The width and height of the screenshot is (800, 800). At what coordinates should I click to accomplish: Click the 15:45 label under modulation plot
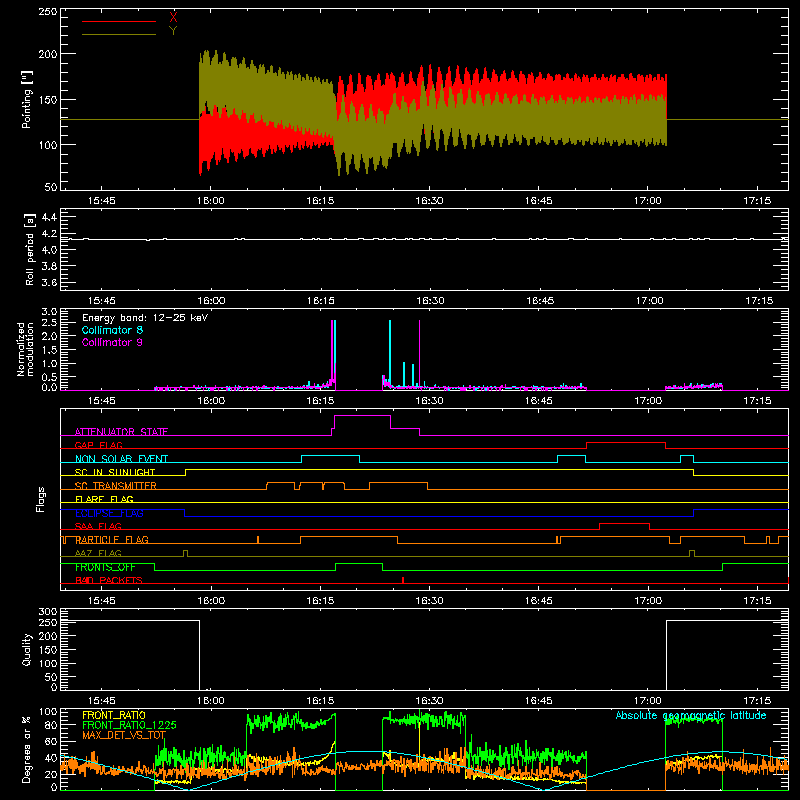click(102, 401)
